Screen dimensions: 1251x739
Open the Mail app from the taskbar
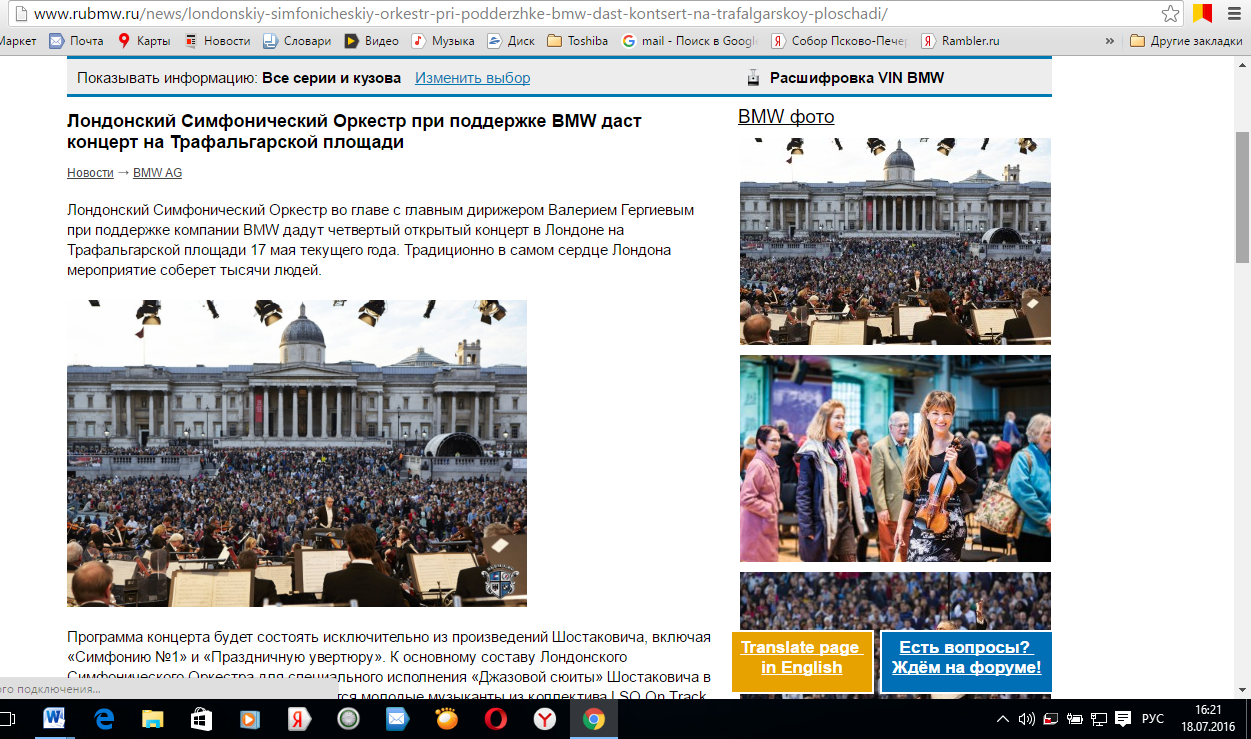coord(398,719)
